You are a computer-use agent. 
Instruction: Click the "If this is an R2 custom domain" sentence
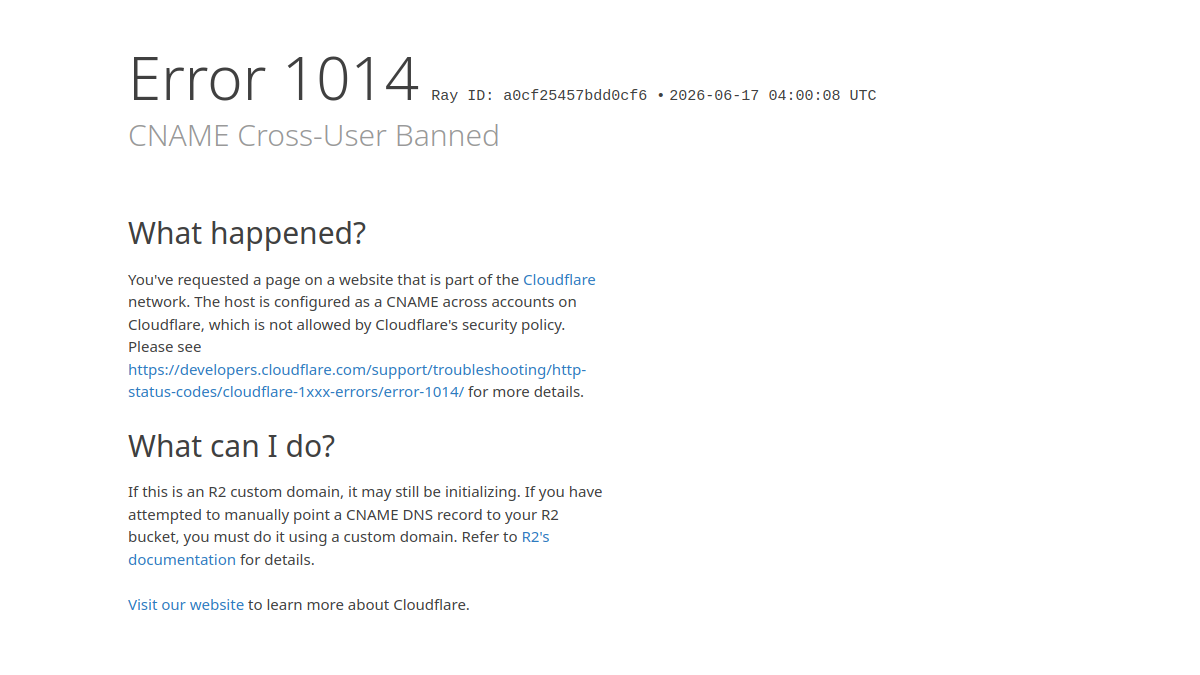coord(235,492)
